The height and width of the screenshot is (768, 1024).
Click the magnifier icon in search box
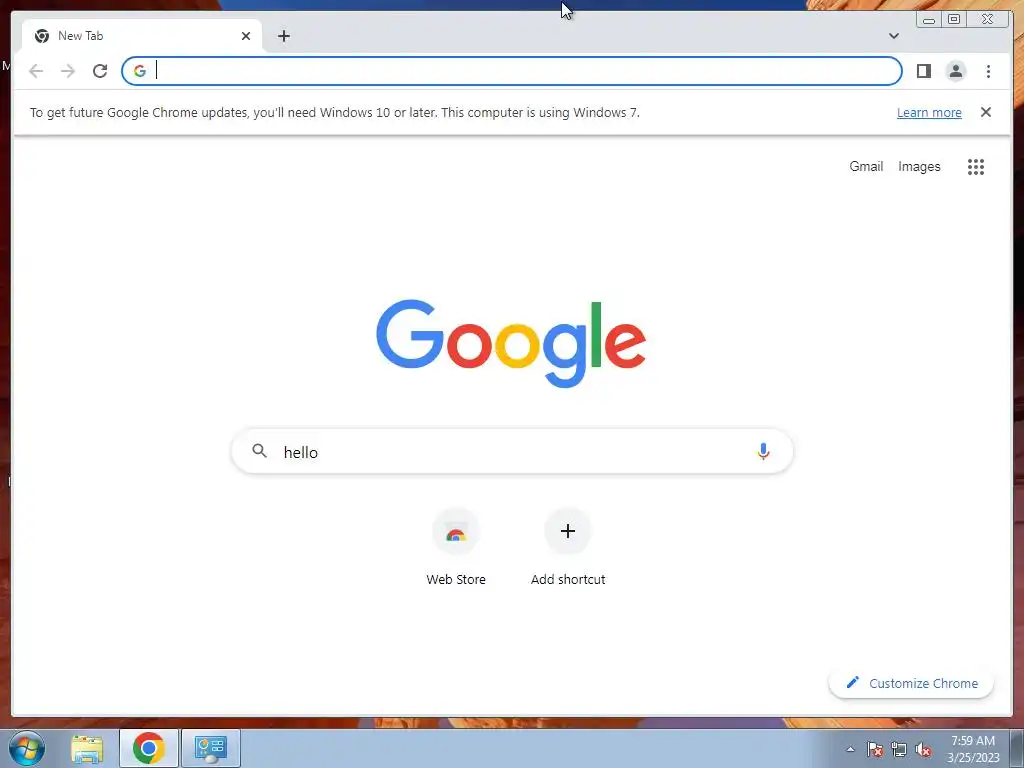click(259, 451)
